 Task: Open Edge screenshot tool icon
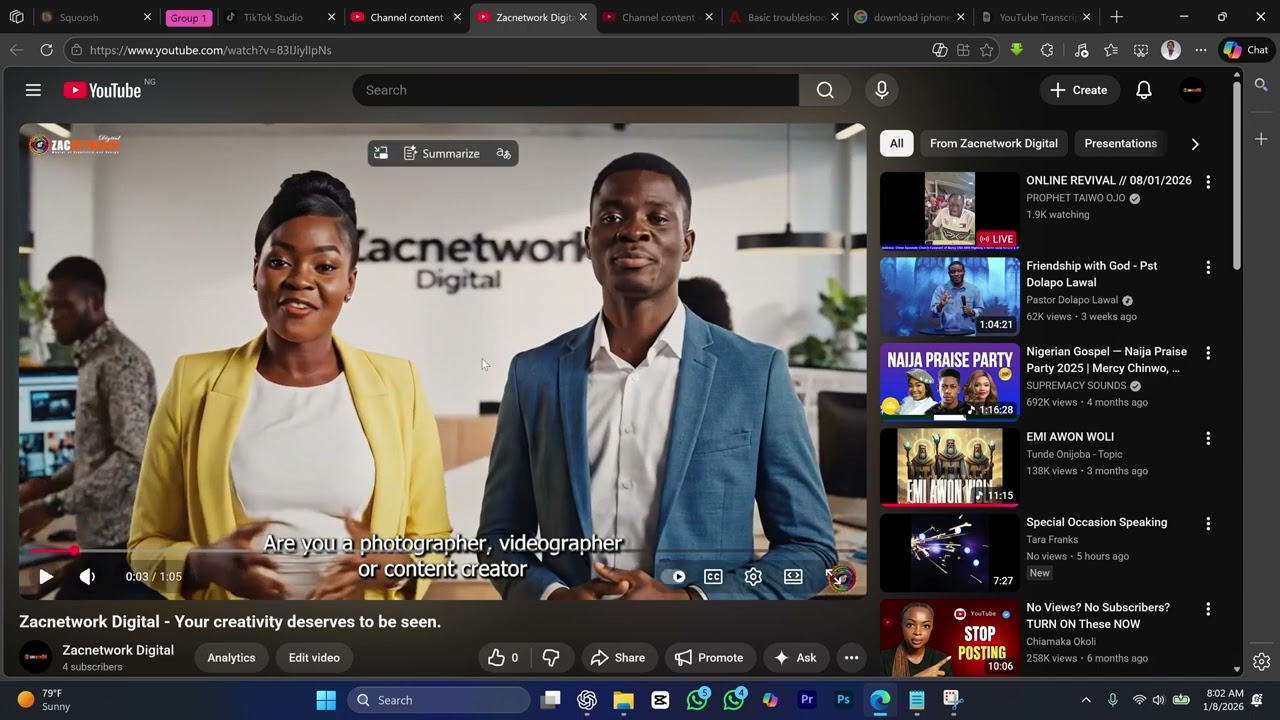point(1141,50)
